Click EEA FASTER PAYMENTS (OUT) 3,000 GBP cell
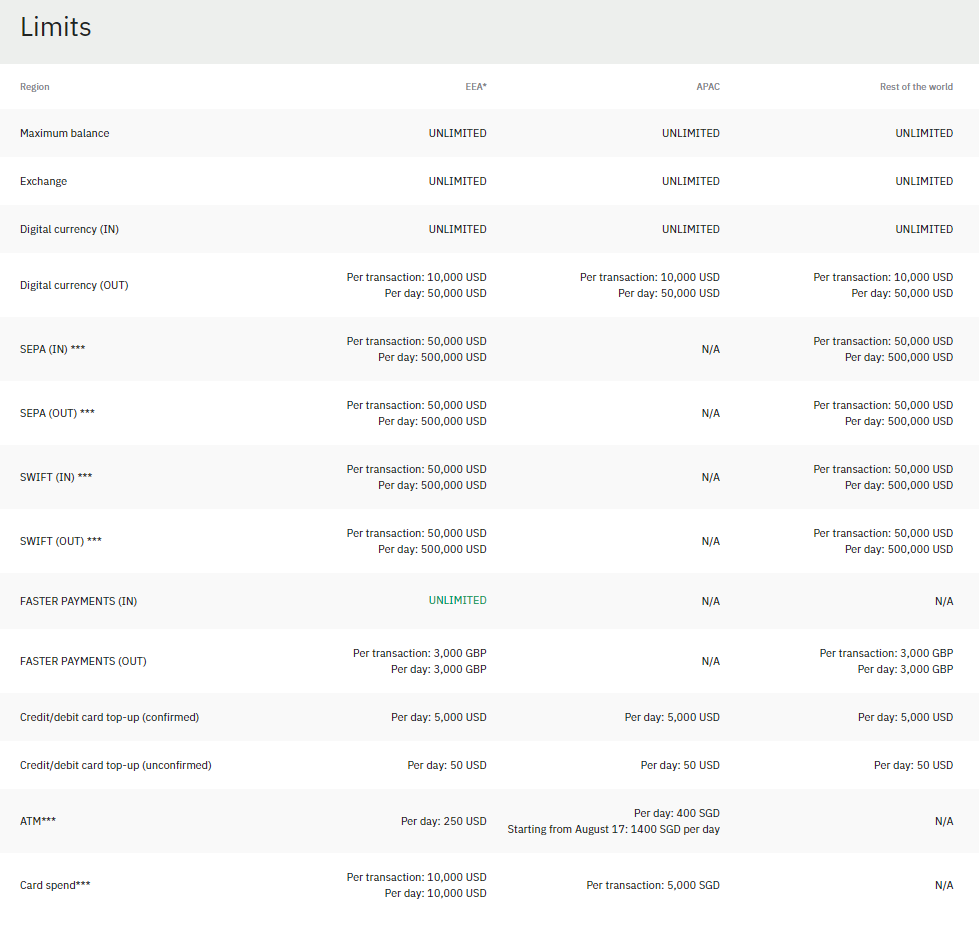Image resolution: width=979 pixels, height=931 pixels. click(x=420, y=661)
